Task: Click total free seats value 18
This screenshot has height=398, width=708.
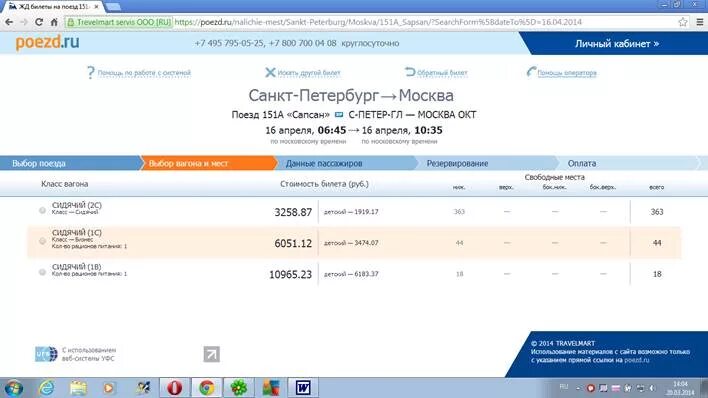Action: (x=657, y=274)
